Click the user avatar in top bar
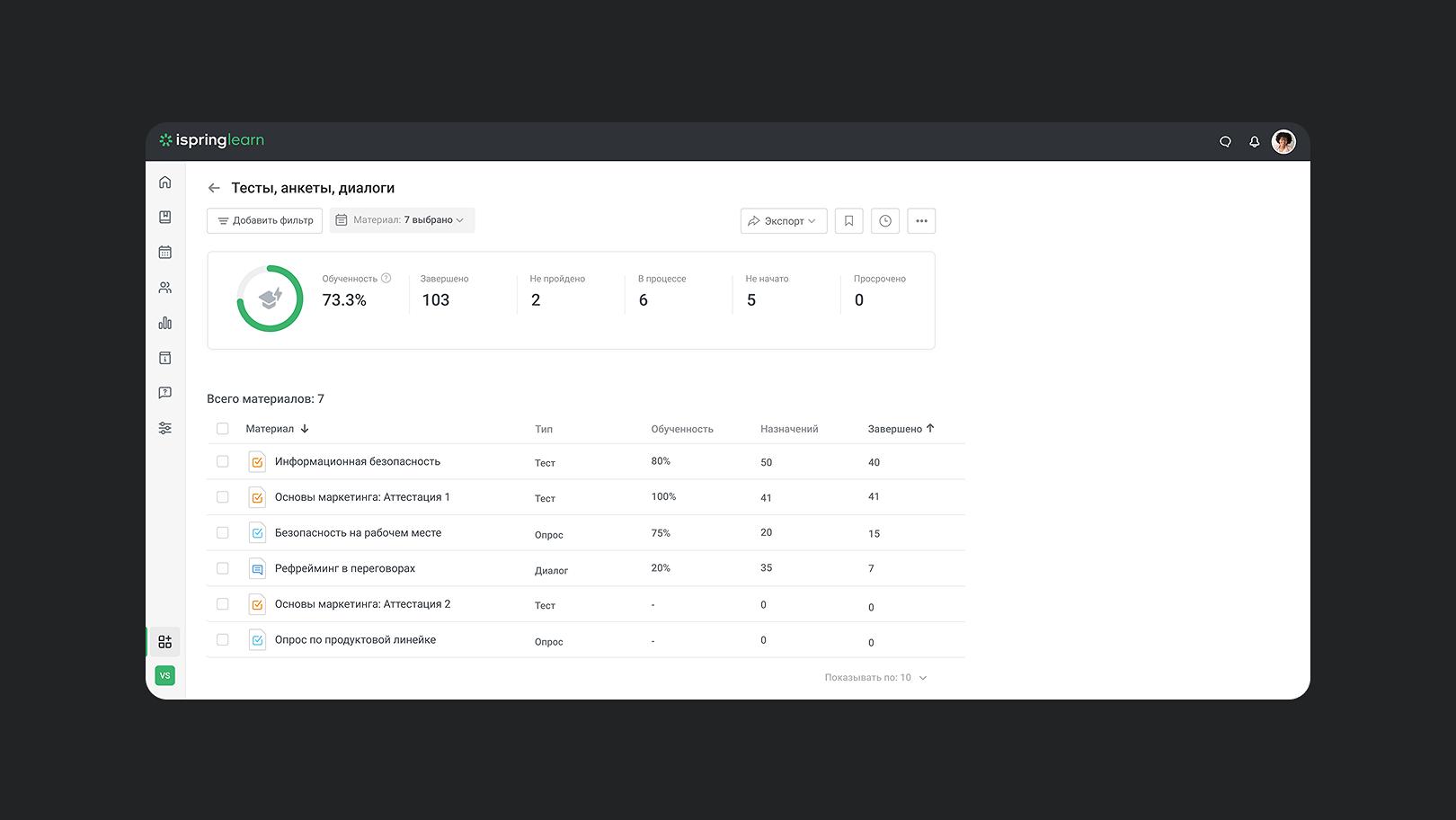The height and width of the screenshot is (820, 1456). click(1283, 142)
